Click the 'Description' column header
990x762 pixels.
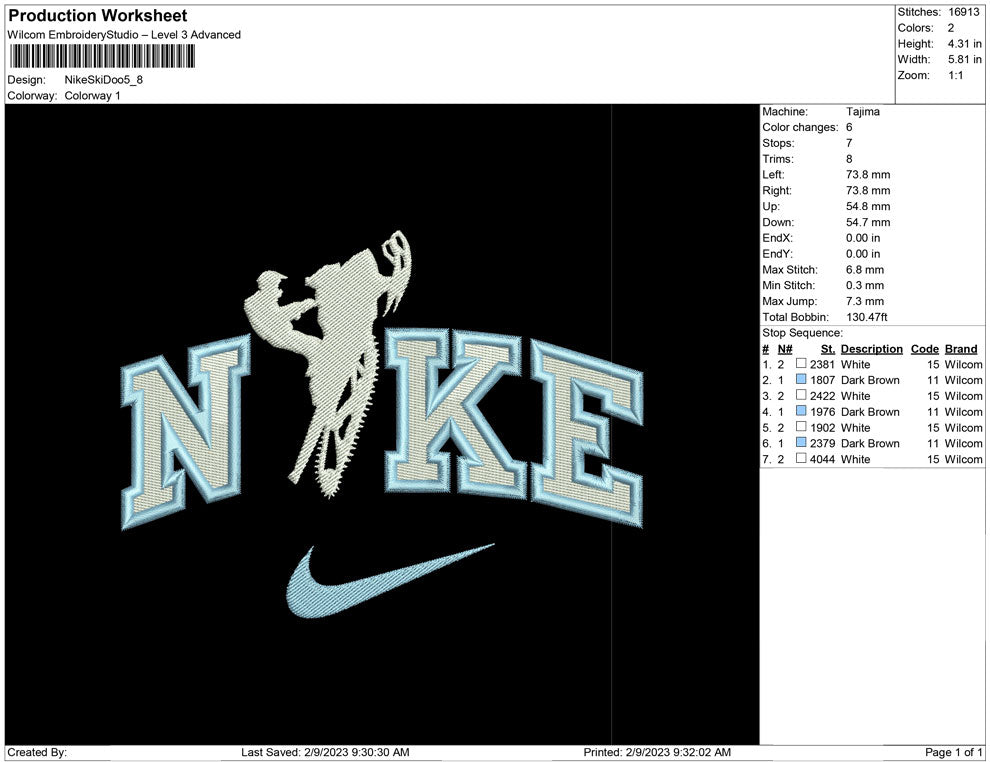tap(871, 349)
